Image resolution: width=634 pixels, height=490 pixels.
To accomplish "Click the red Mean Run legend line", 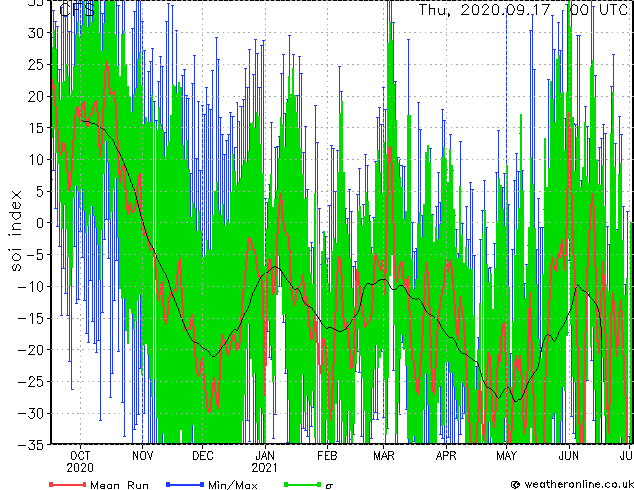I will pos(68,484).
